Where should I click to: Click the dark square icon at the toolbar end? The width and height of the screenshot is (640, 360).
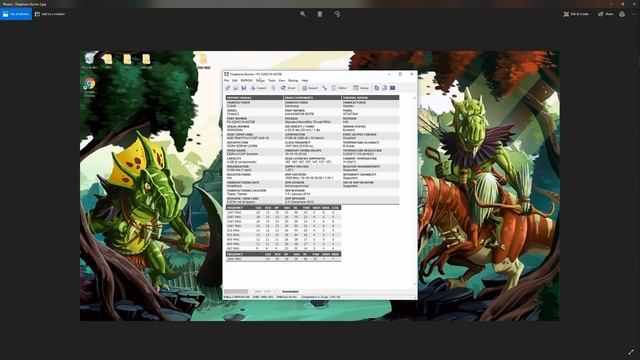[393, 88]
